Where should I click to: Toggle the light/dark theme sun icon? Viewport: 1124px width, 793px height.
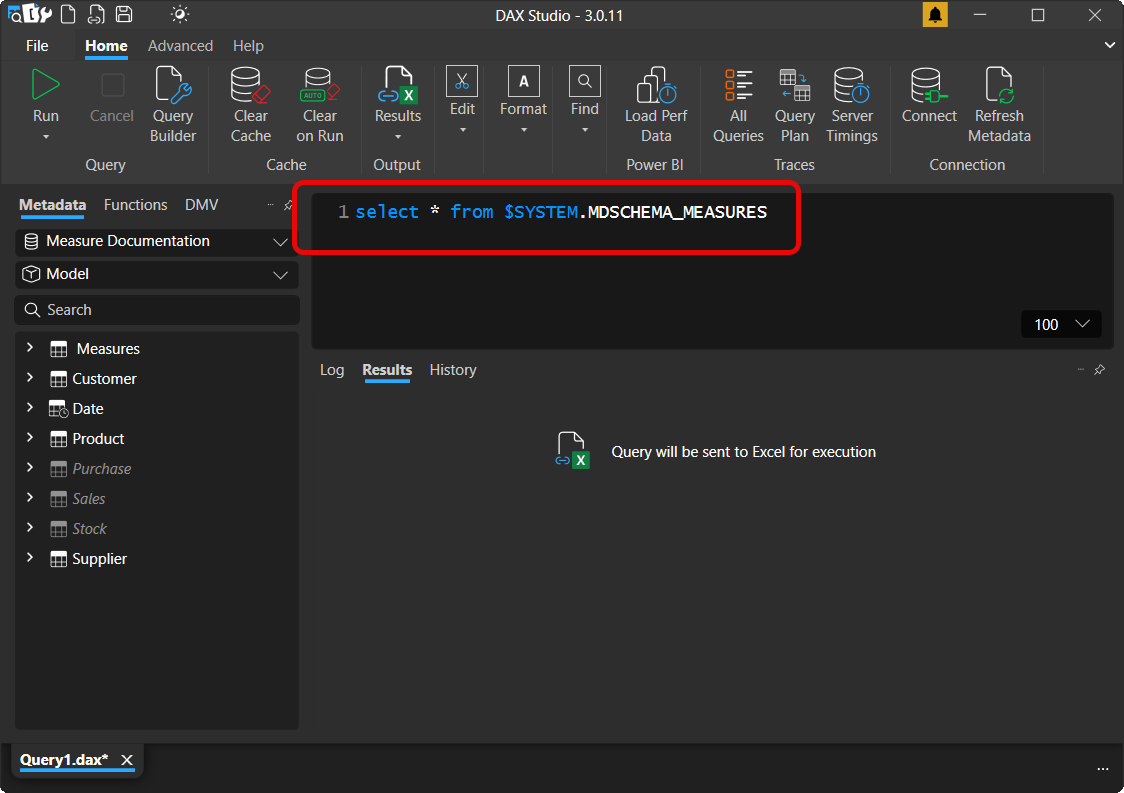[x=179, y=14]
